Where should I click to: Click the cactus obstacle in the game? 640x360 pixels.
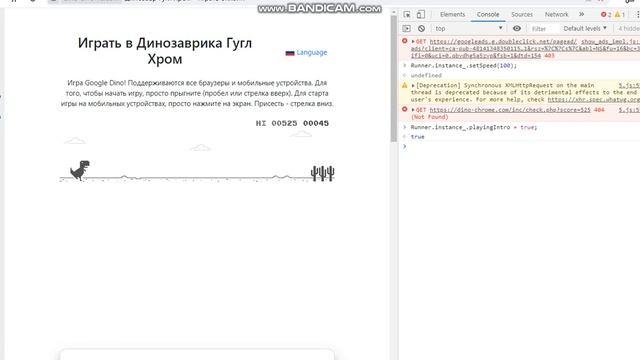click(322, 173)
